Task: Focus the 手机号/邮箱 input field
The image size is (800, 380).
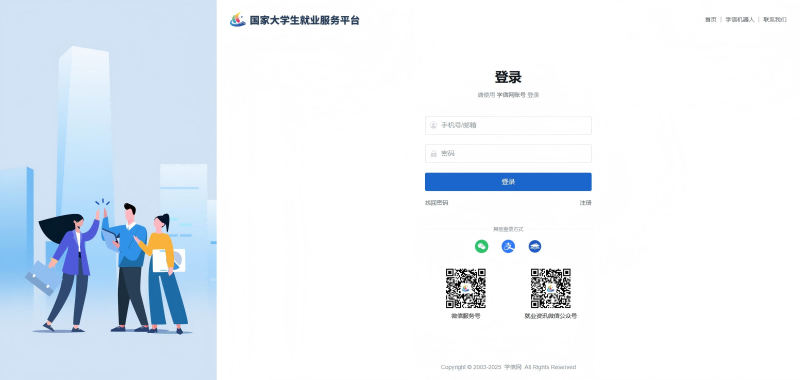Action: 508,125
